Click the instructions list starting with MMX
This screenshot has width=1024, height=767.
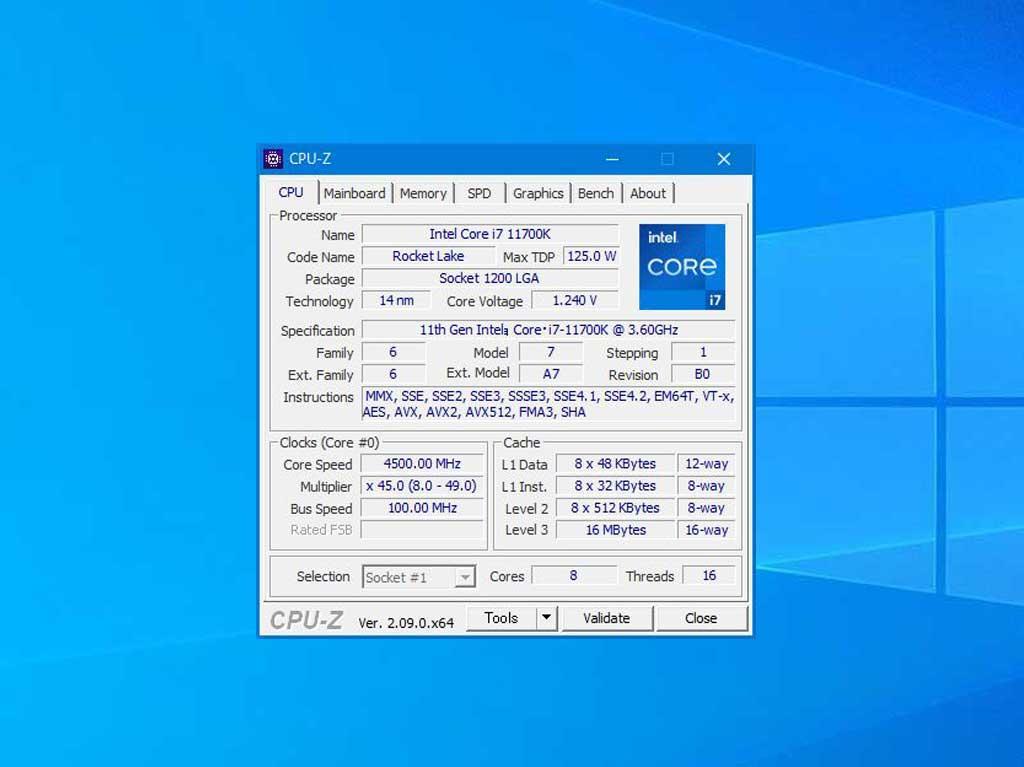549,404
